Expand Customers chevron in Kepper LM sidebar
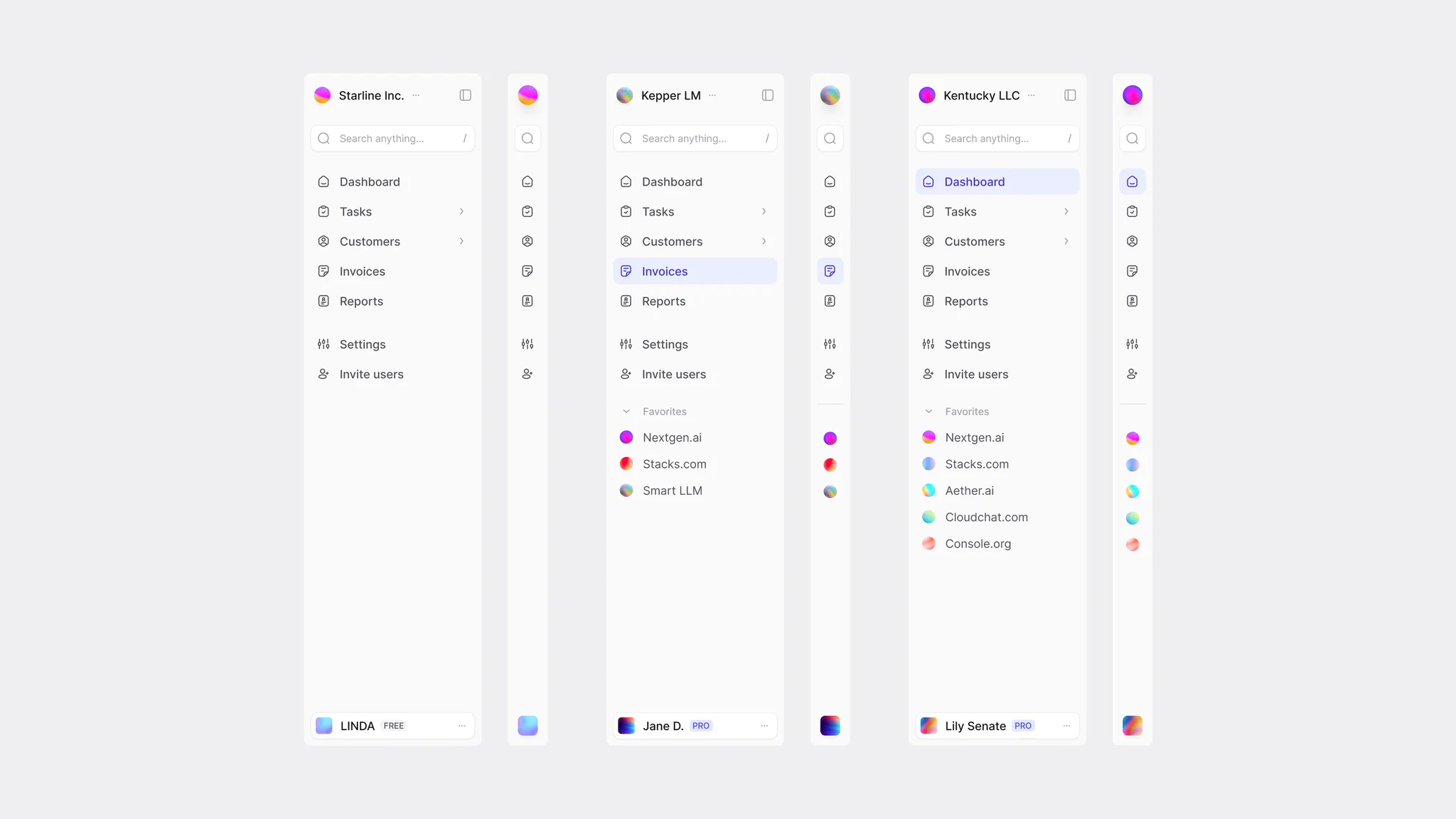Viewport: 1456px width, 819px height. pos(764,242)
